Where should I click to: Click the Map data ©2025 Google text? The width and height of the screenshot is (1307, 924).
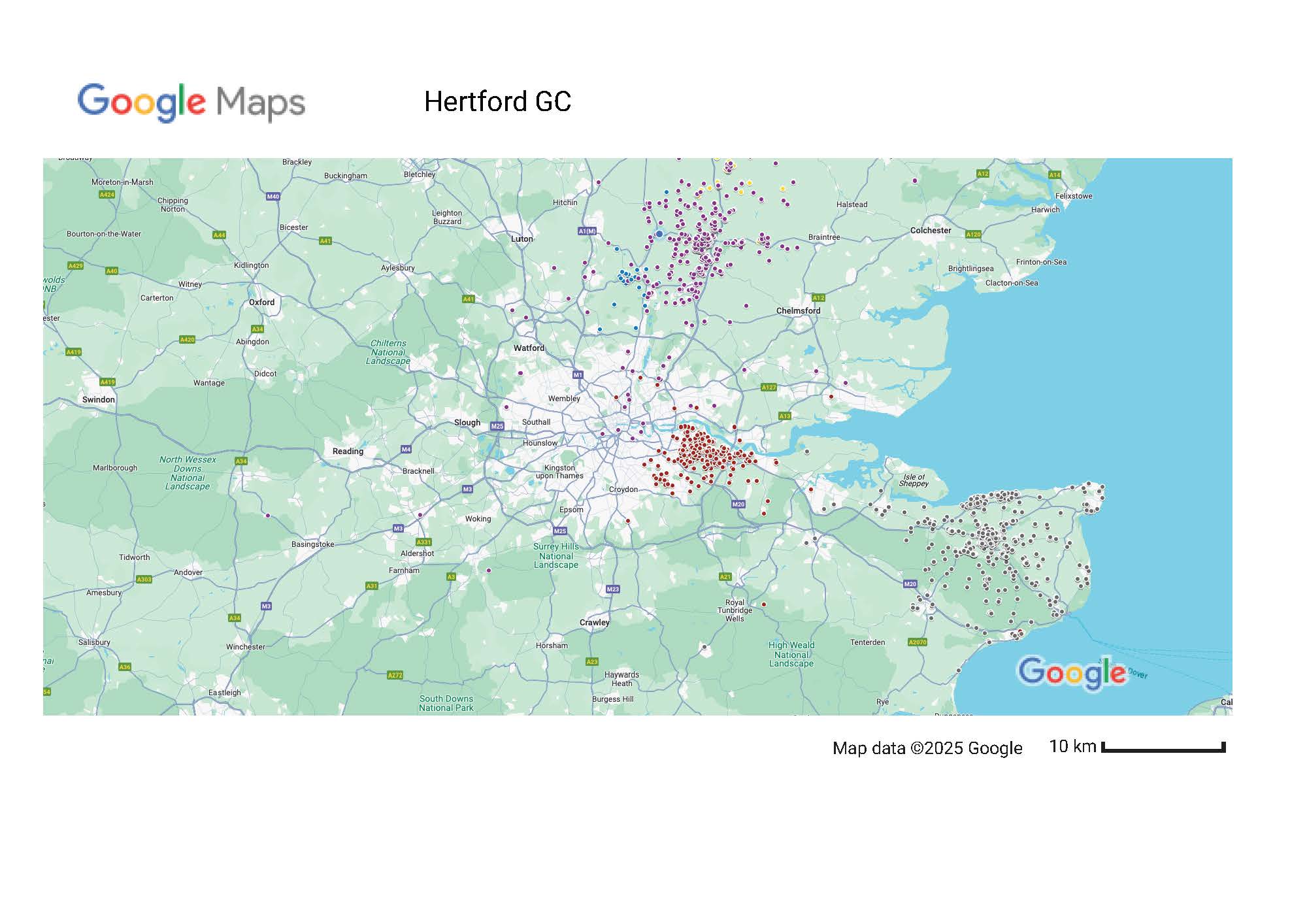coord(927,748)
